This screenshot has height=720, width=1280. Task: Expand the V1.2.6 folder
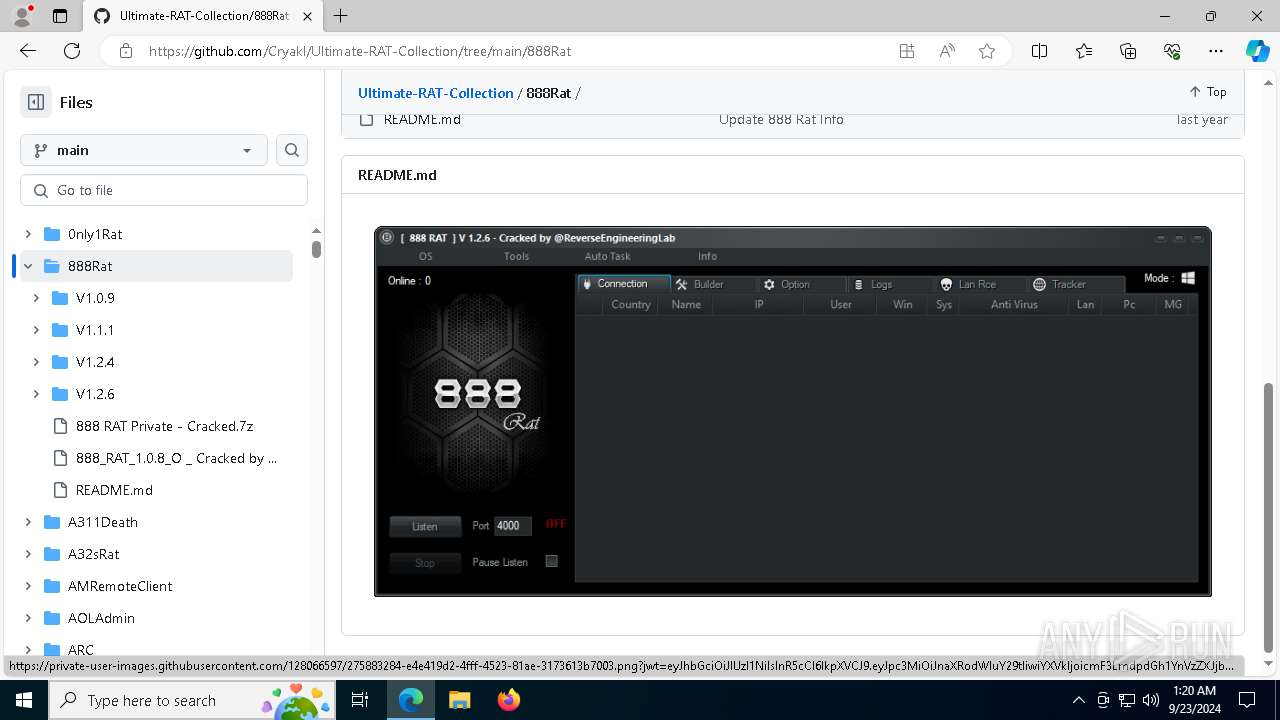36,394
